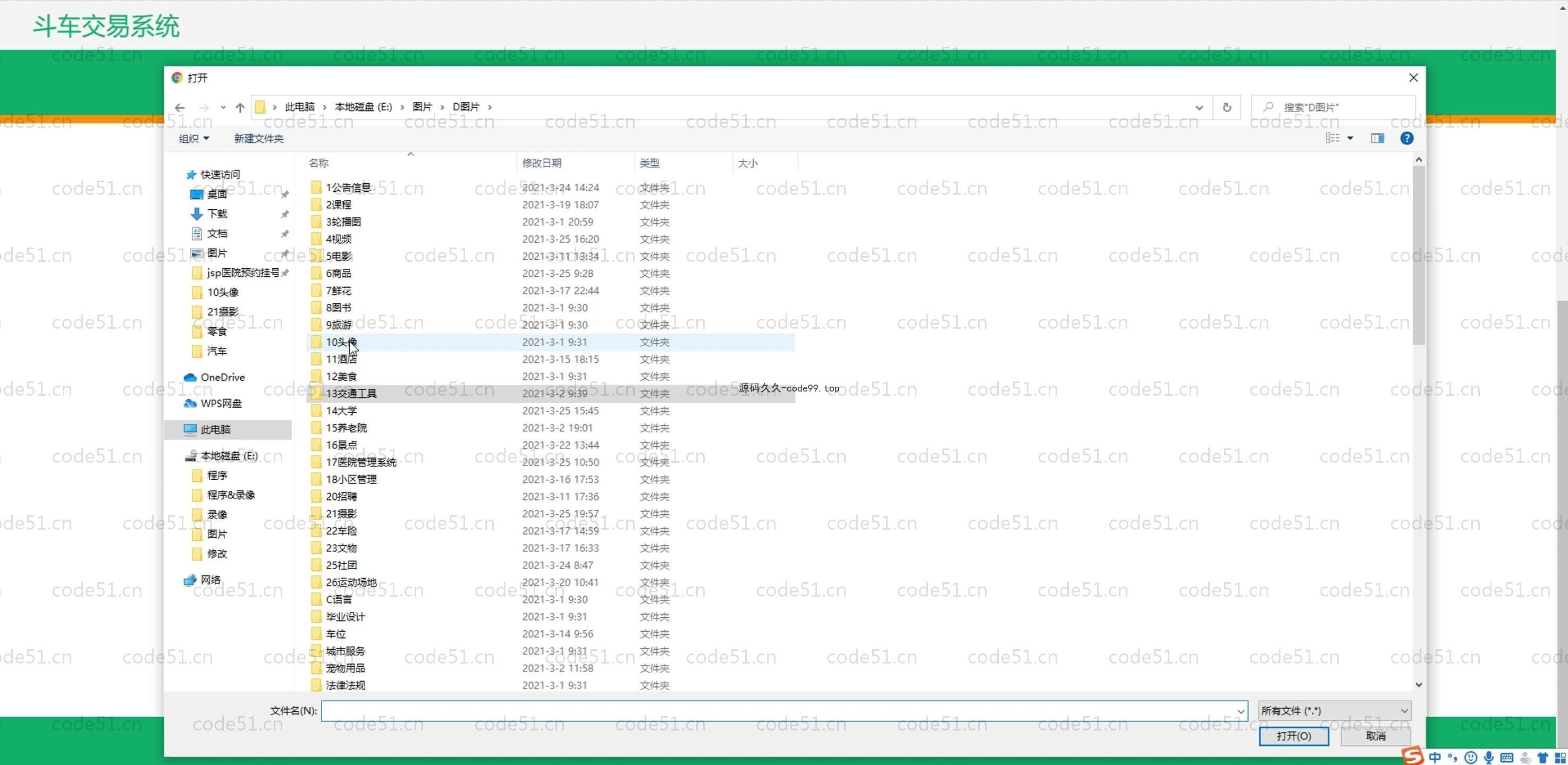Toggle the preview pane
This screenshot has height=765, width=1568.
[x=1378, y=138]
